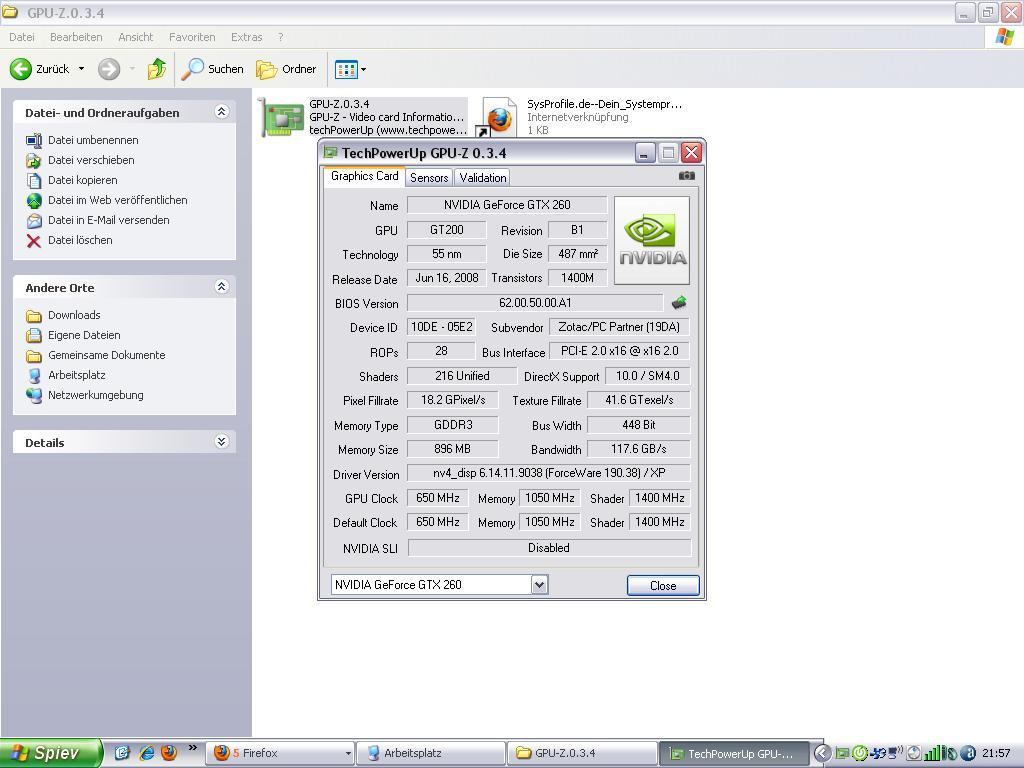The image size is (1024, 768).
Task: Click the NVIDIA logo image
Action: 652,240
